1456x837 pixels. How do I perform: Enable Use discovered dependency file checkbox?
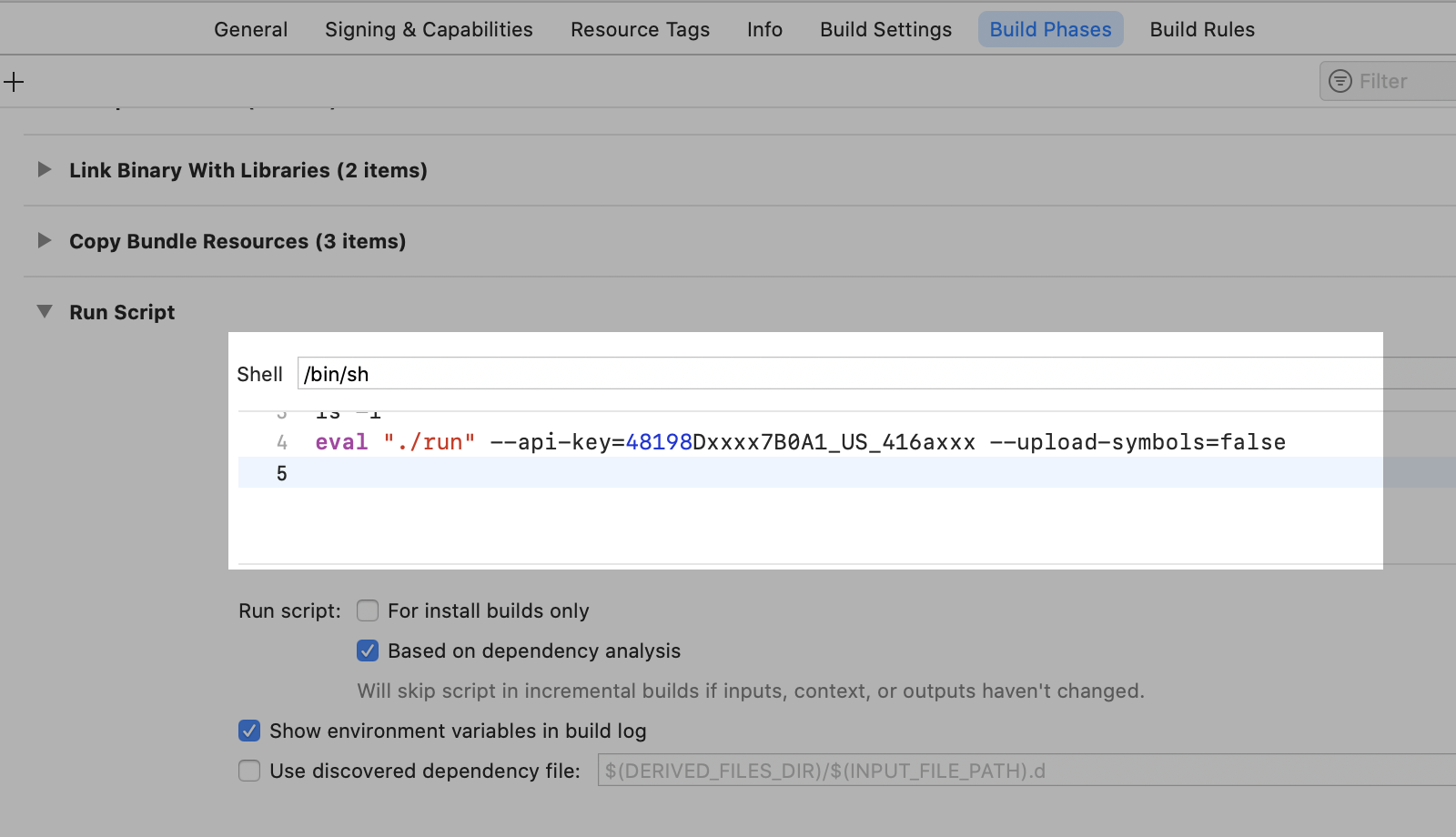[249, 771]
